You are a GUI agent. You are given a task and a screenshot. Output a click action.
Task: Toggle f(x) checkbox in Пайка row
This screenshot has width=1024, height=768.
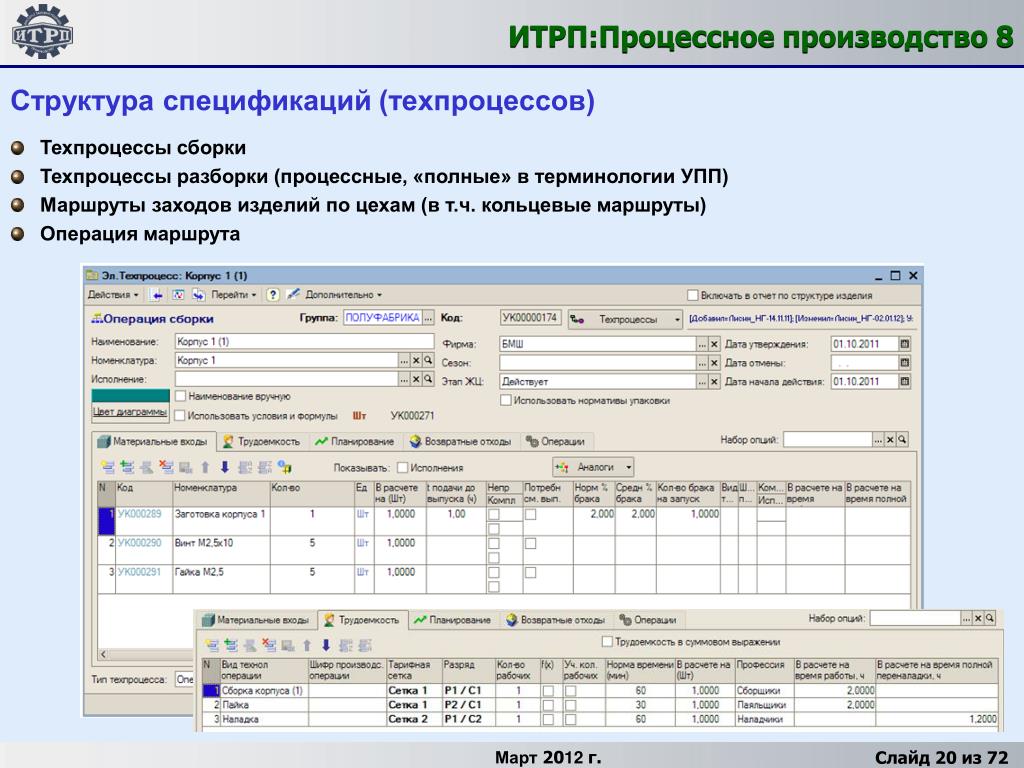click(548, 705)
